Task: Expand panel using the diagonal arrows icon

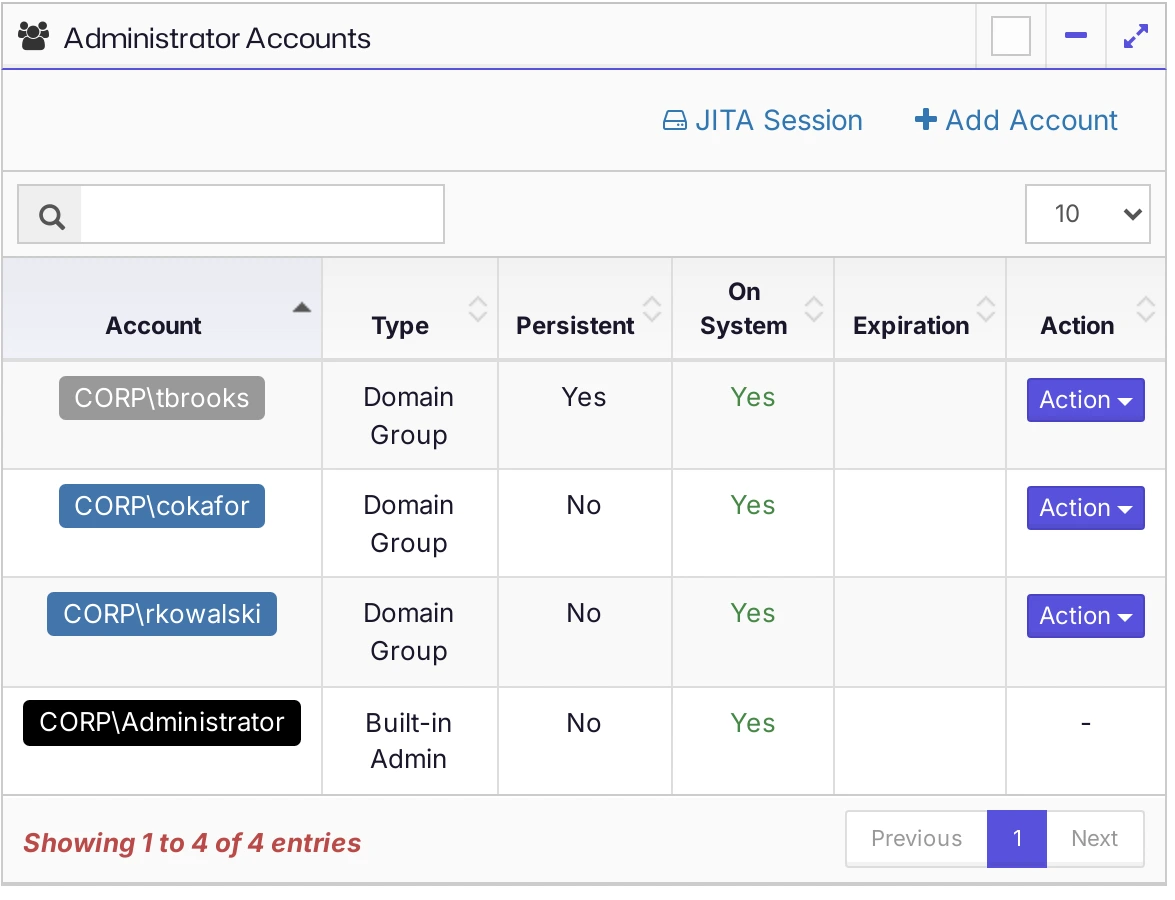Action: 1135,35
